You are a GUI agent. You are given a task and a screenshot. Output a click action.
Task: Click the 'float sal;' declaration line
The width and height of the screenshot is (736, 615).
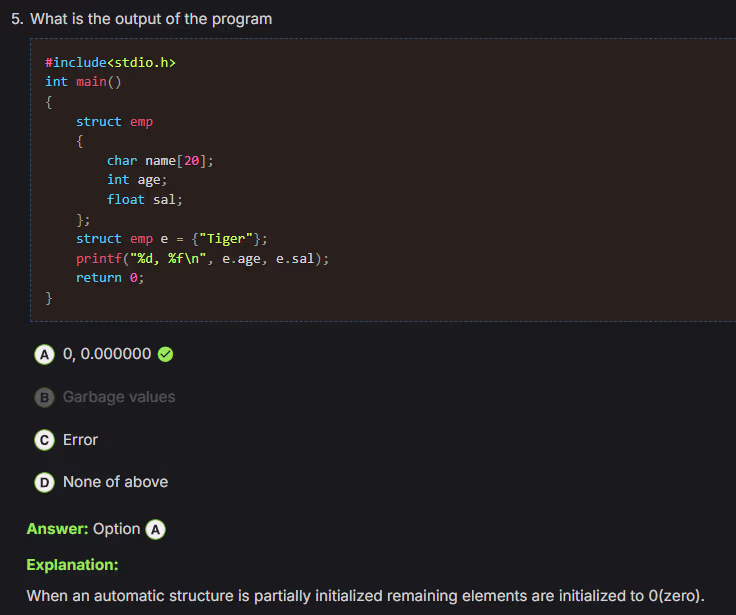[144, 199]
